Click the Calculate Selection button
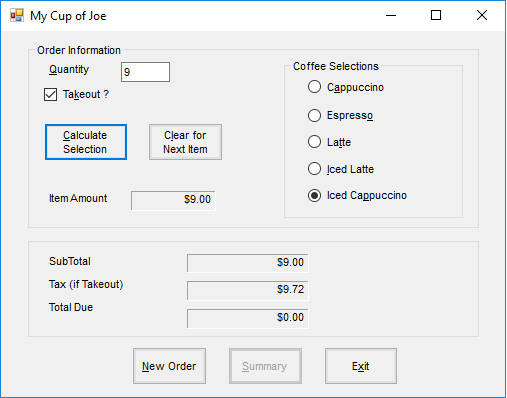 (x=86, y=142)
